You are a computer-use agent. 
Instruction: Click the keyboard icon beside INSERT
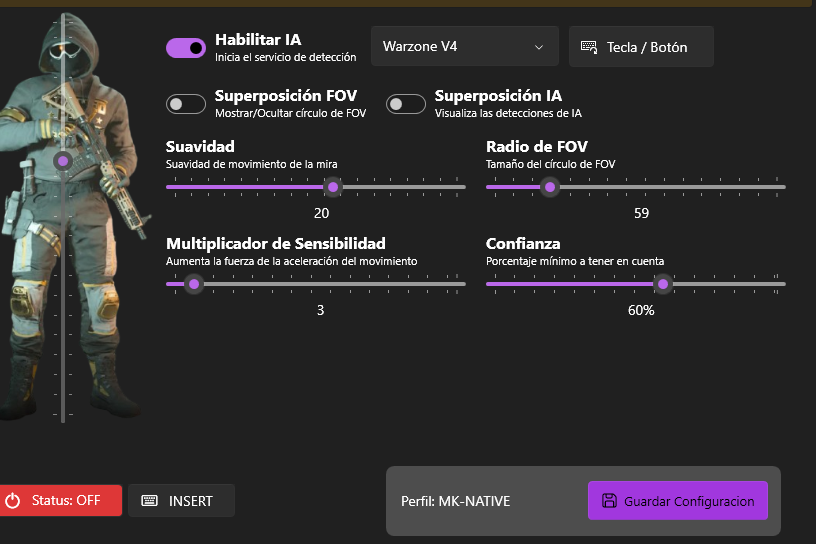(x=150, y=501)
